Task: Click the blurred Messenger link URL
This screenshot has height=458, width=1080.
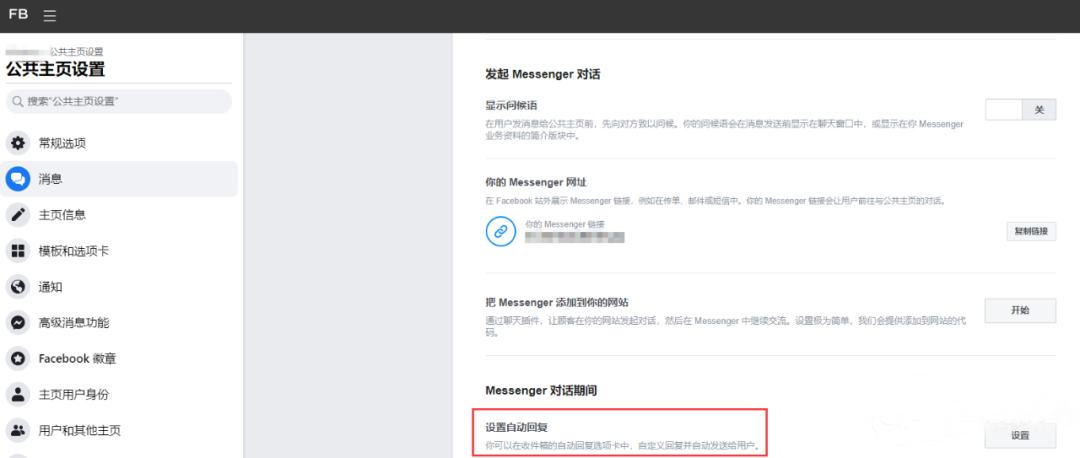Action: tap(574, 237)
